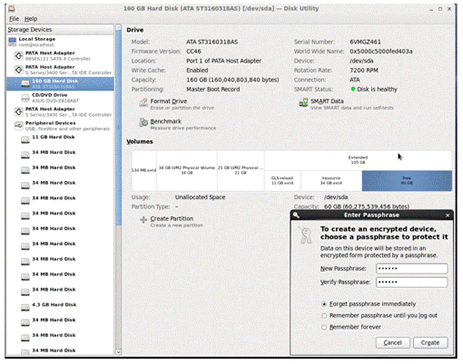463x364 pixels.
Task: Click the Storage Devices list scrollbar thumb
Action: [x=118, y=128]
